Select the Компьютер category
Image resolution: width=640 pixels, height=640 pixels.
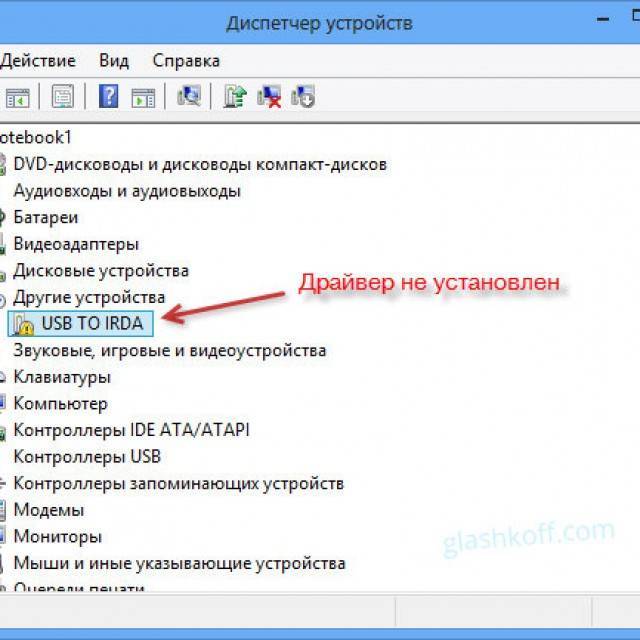click(x=60, y=404)
